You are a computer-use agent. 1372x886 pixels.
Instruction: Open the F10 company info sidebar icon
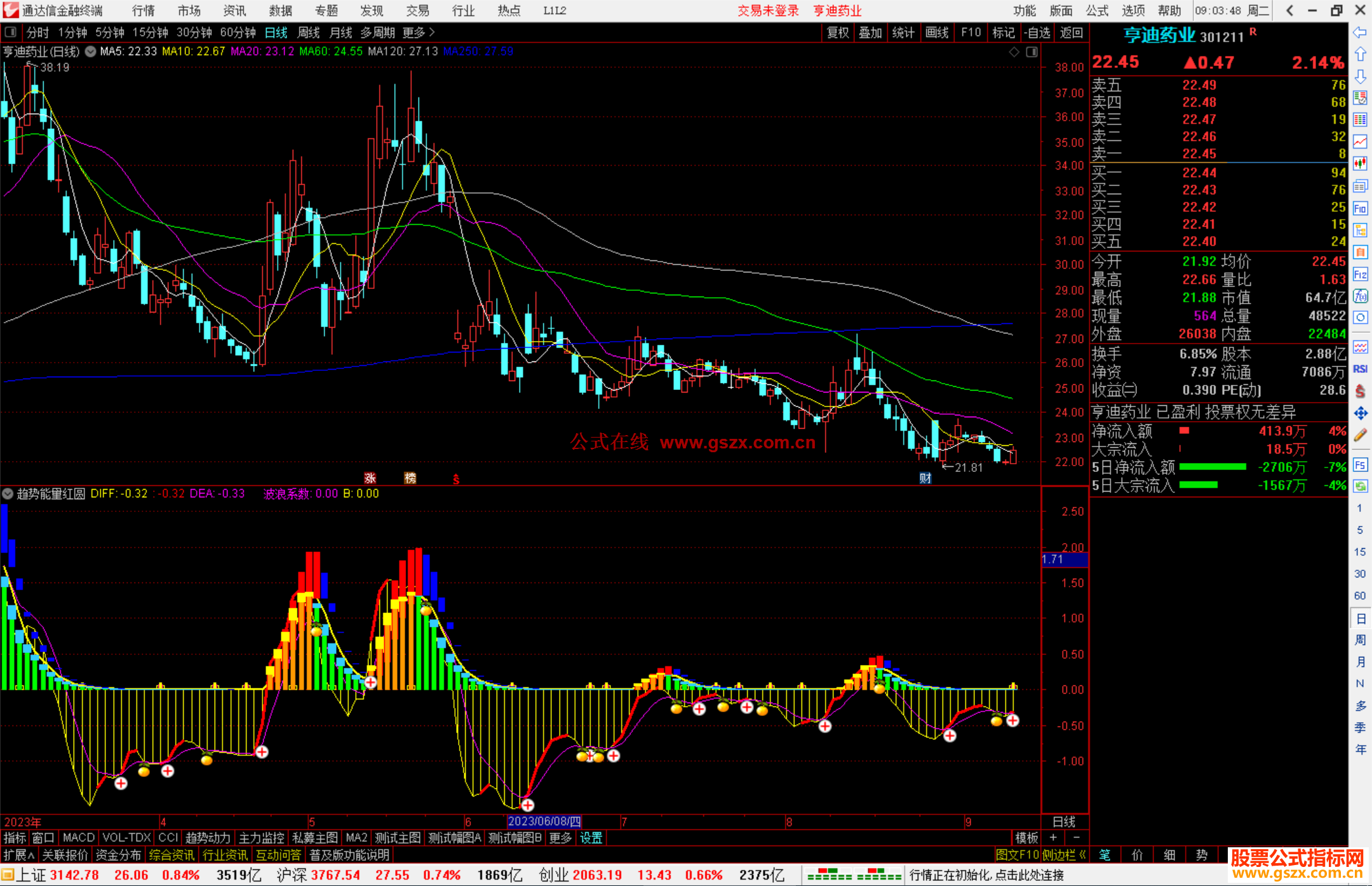[x=1360, y=208]
